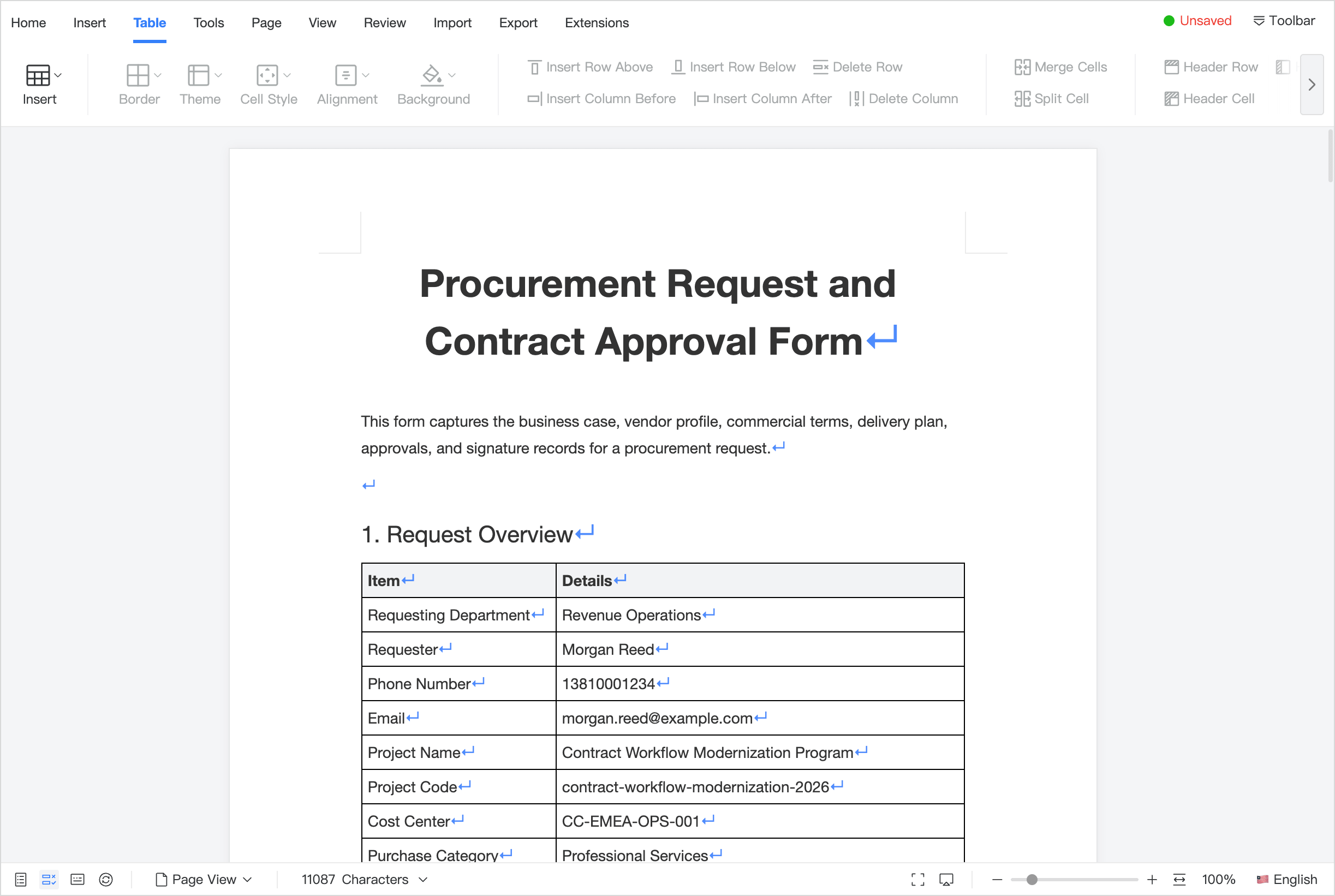The height and width of the screenshot is (896, 1335).
Task: Open the Tools tab
Action: [x=208, y=23]
